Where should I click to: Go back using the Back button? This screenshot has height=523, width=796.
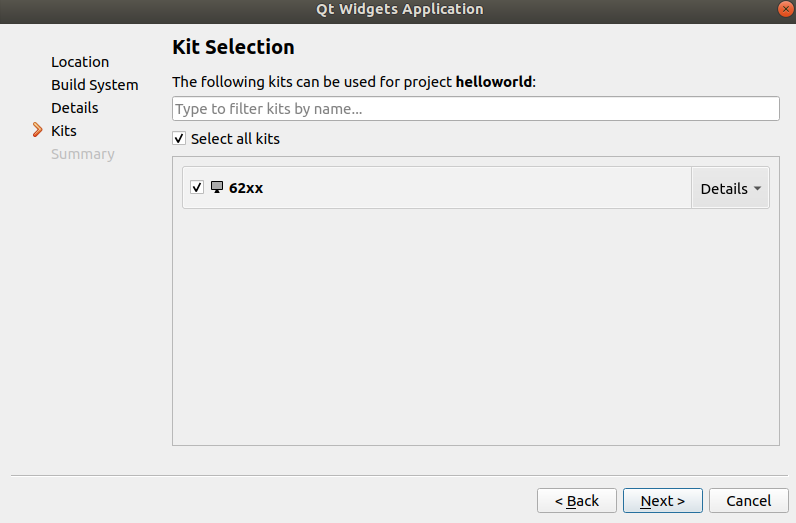pyautogui.click(x=576, y=500)
